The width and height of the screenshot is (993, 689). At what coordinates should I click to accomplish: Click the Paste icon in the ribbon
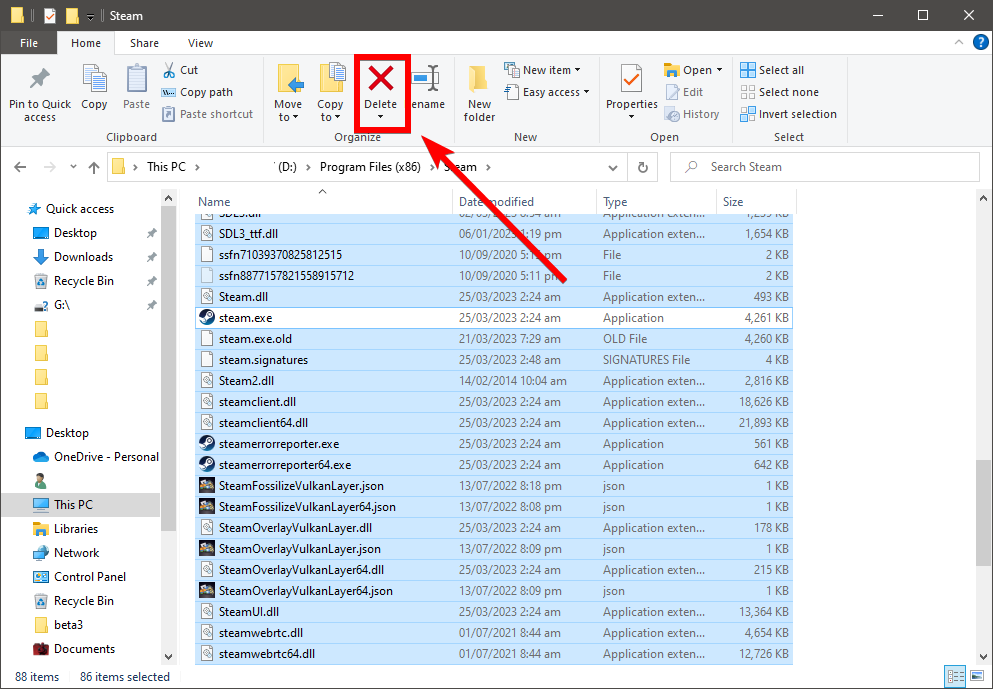point(136,79)
